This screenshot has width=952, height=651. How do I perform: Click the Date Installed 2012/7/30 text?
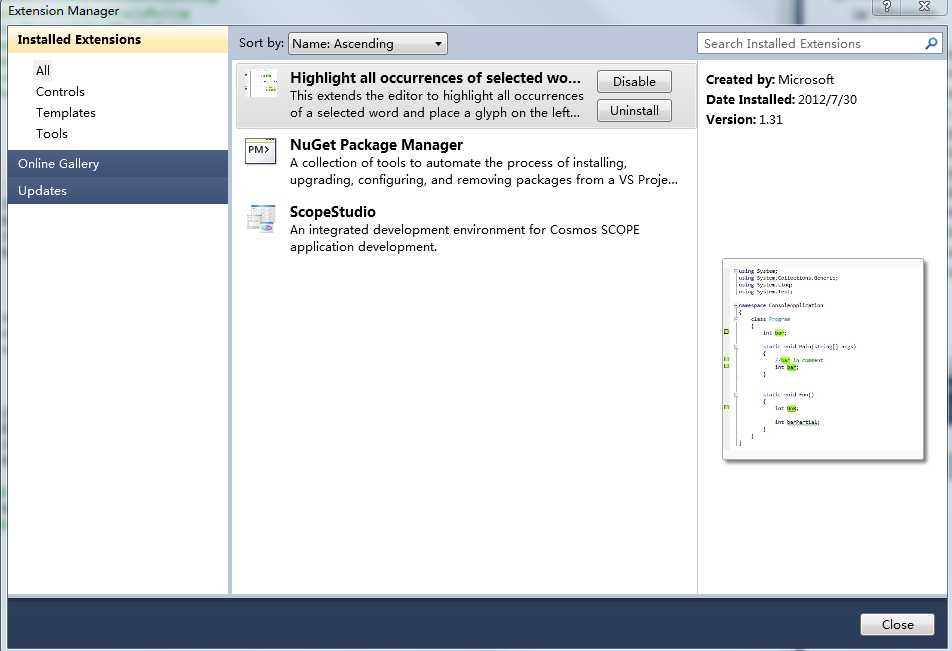[781, 100]
